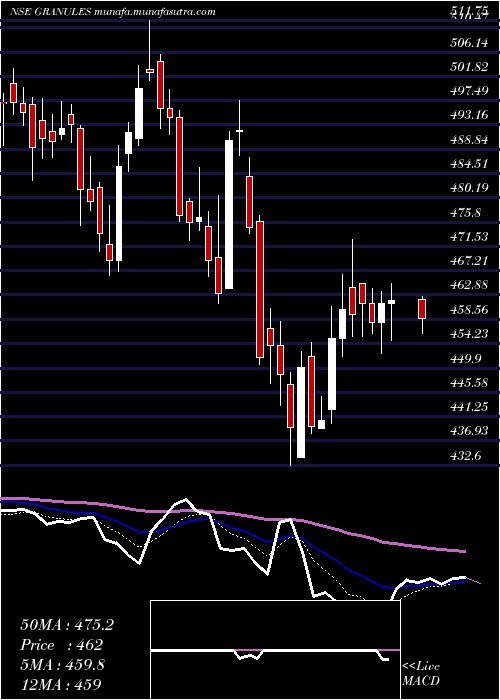Screen dimensions: 500x700
Task: Click the 488.84 price axis label
Action: point(469,140)
